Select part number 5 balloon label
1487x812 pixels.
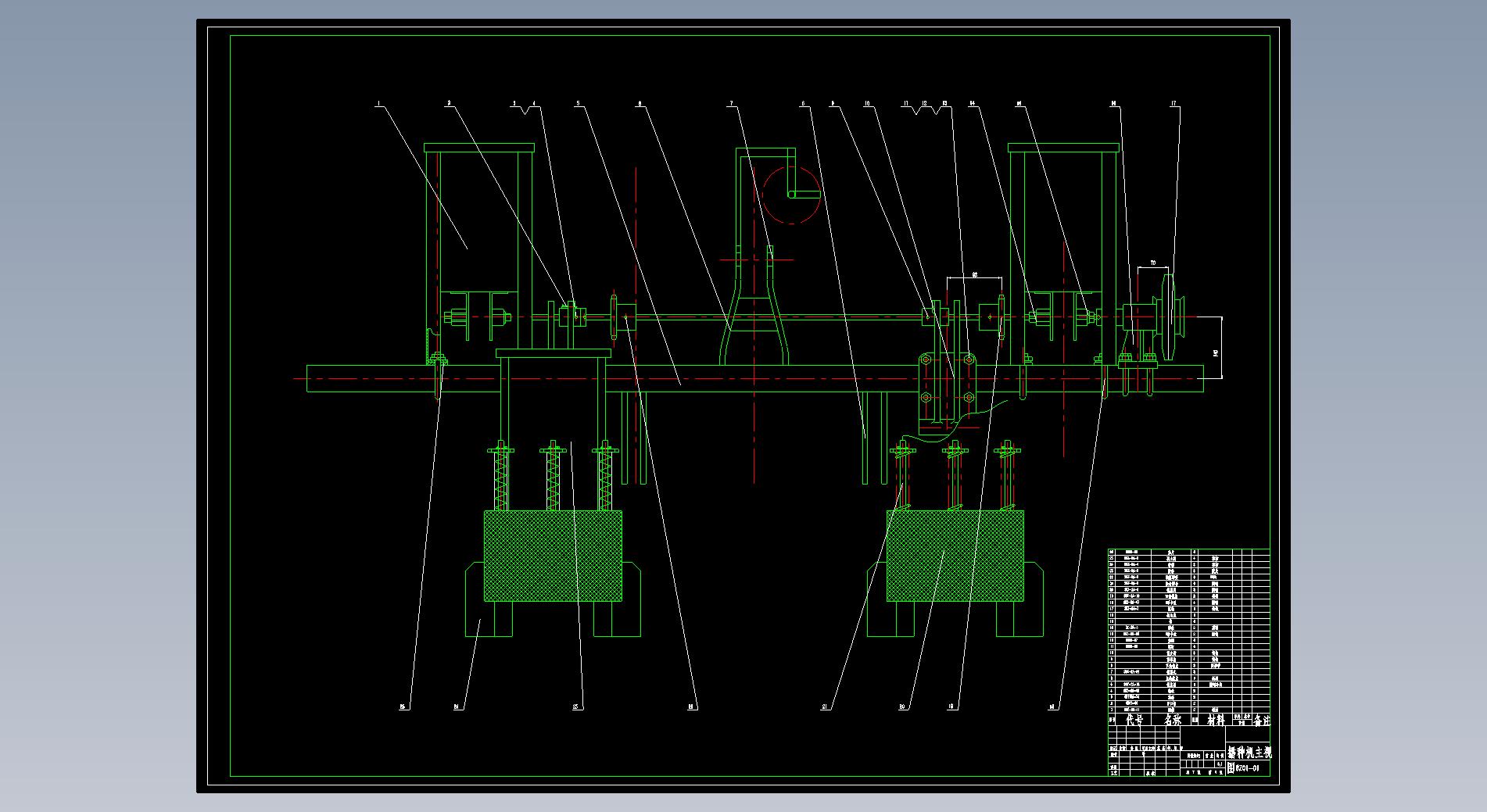point(578,103)
